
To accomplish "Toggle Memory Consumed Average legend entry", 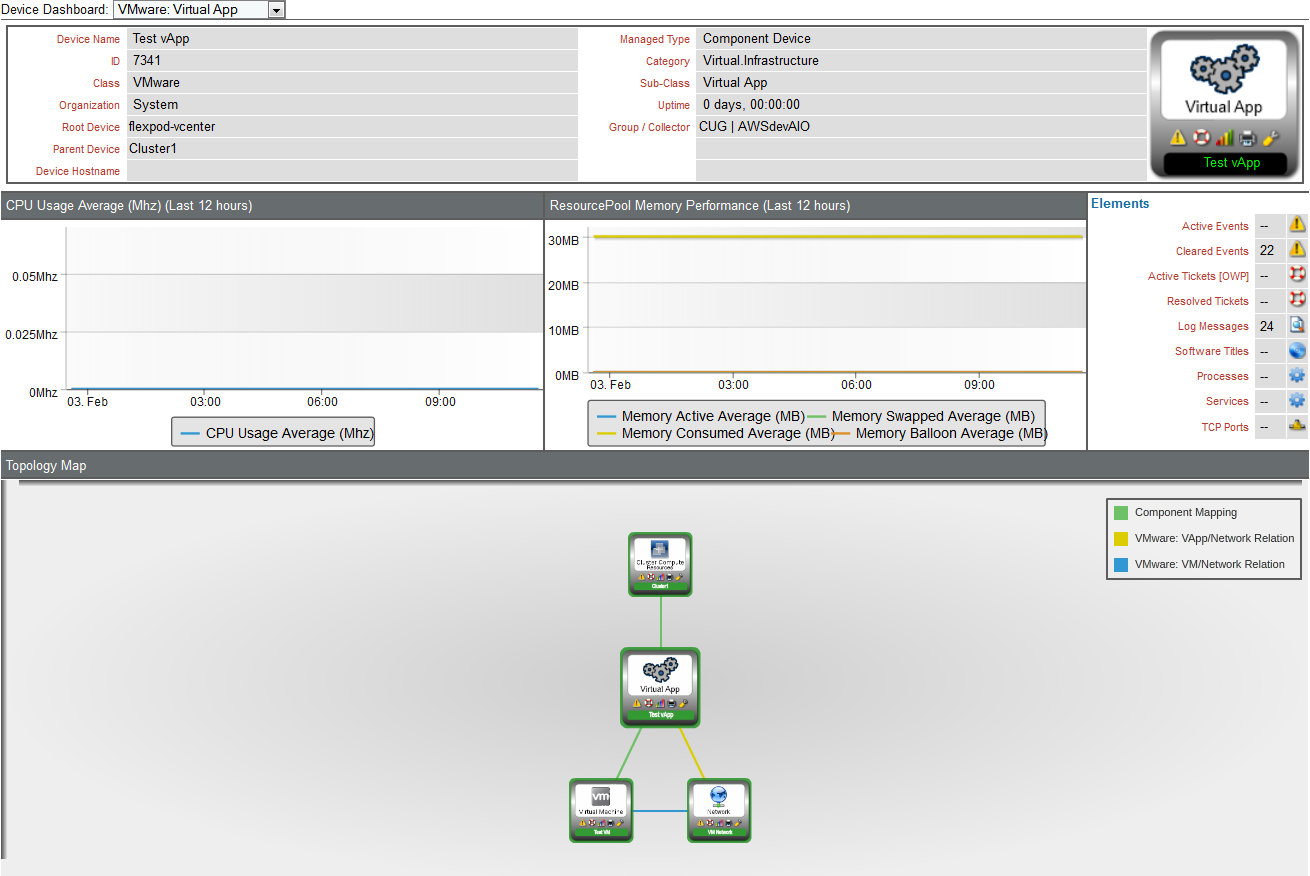I will coord(715,433).
